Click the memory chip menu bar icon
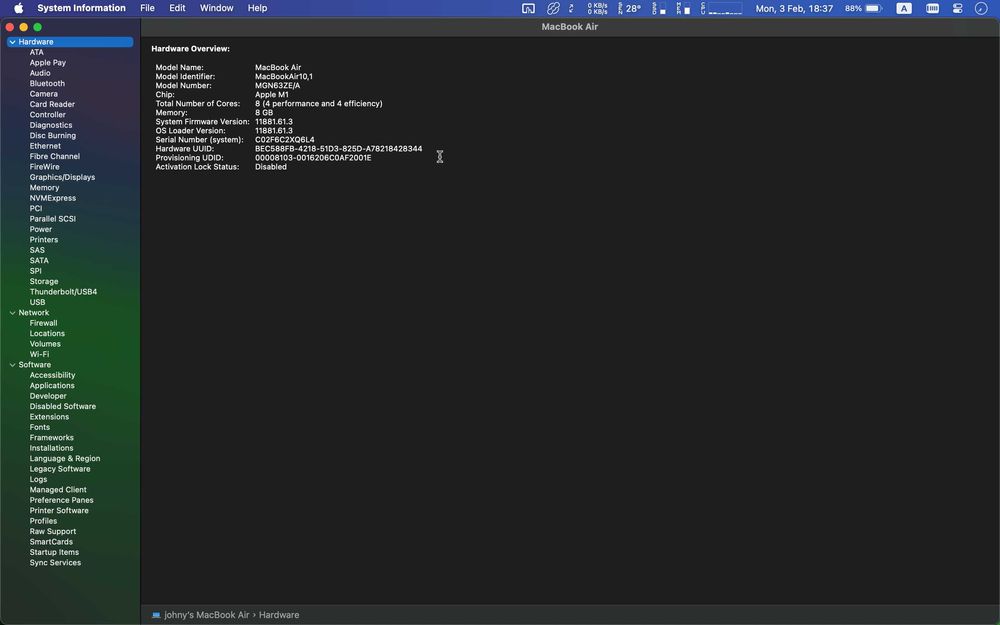 click(x=932, y=8)
